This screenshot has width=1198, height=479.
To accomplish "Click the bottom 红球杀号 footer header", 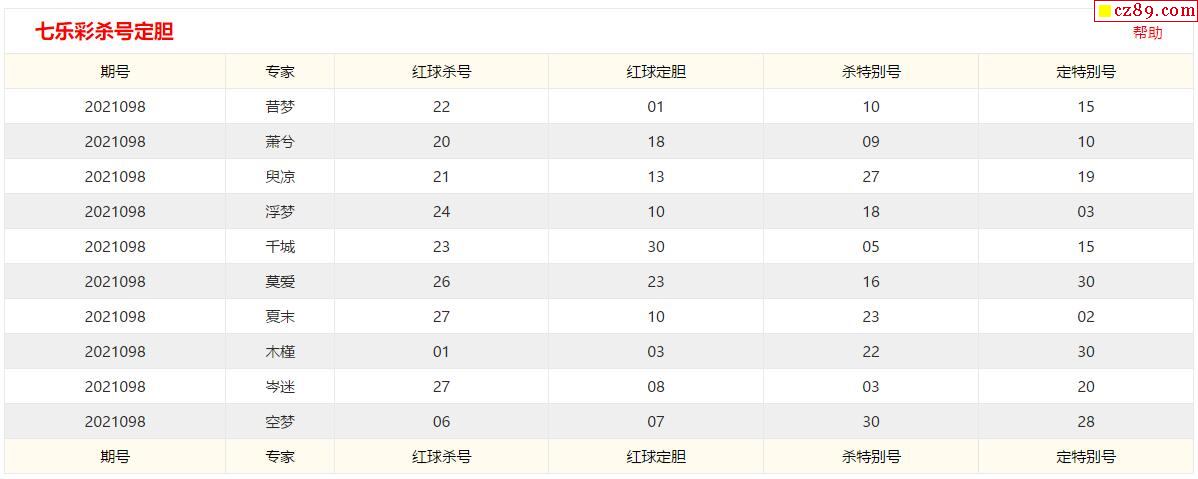I will 441,457.
